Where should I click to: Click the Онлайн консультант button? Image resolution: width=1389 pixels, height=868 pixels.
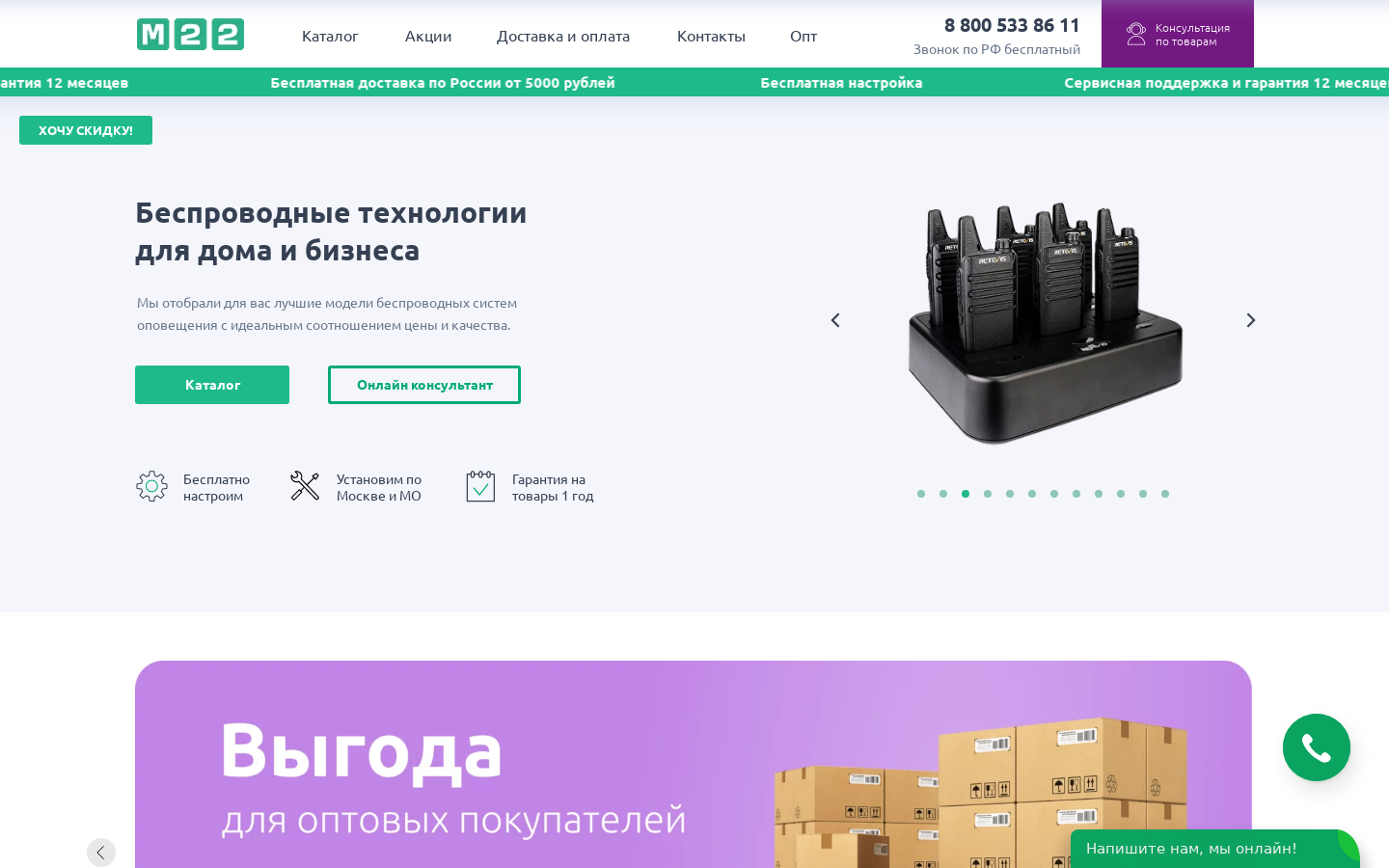[424, 385]
